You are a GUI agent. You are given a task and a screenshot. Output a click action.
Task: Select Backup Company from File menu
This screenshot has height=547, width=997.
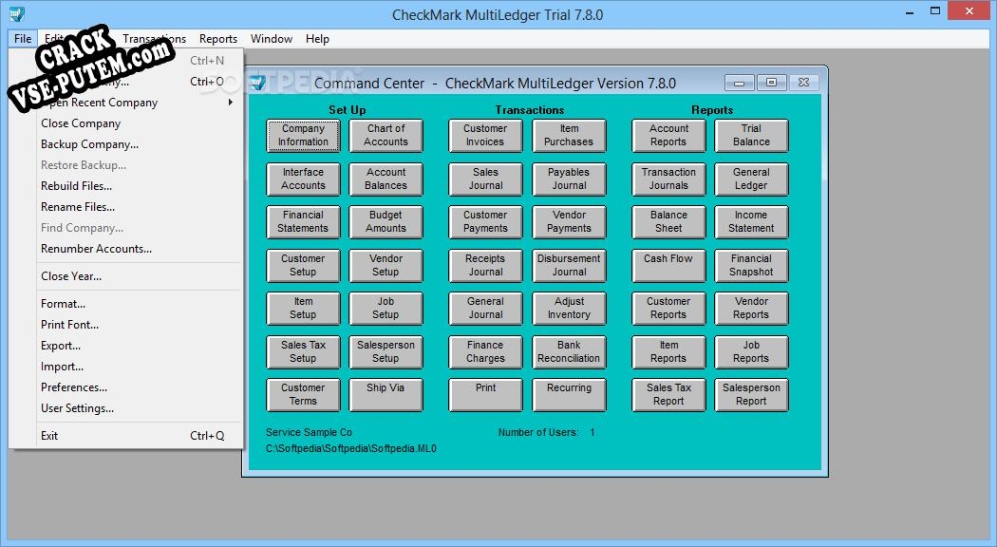point(89,144)
